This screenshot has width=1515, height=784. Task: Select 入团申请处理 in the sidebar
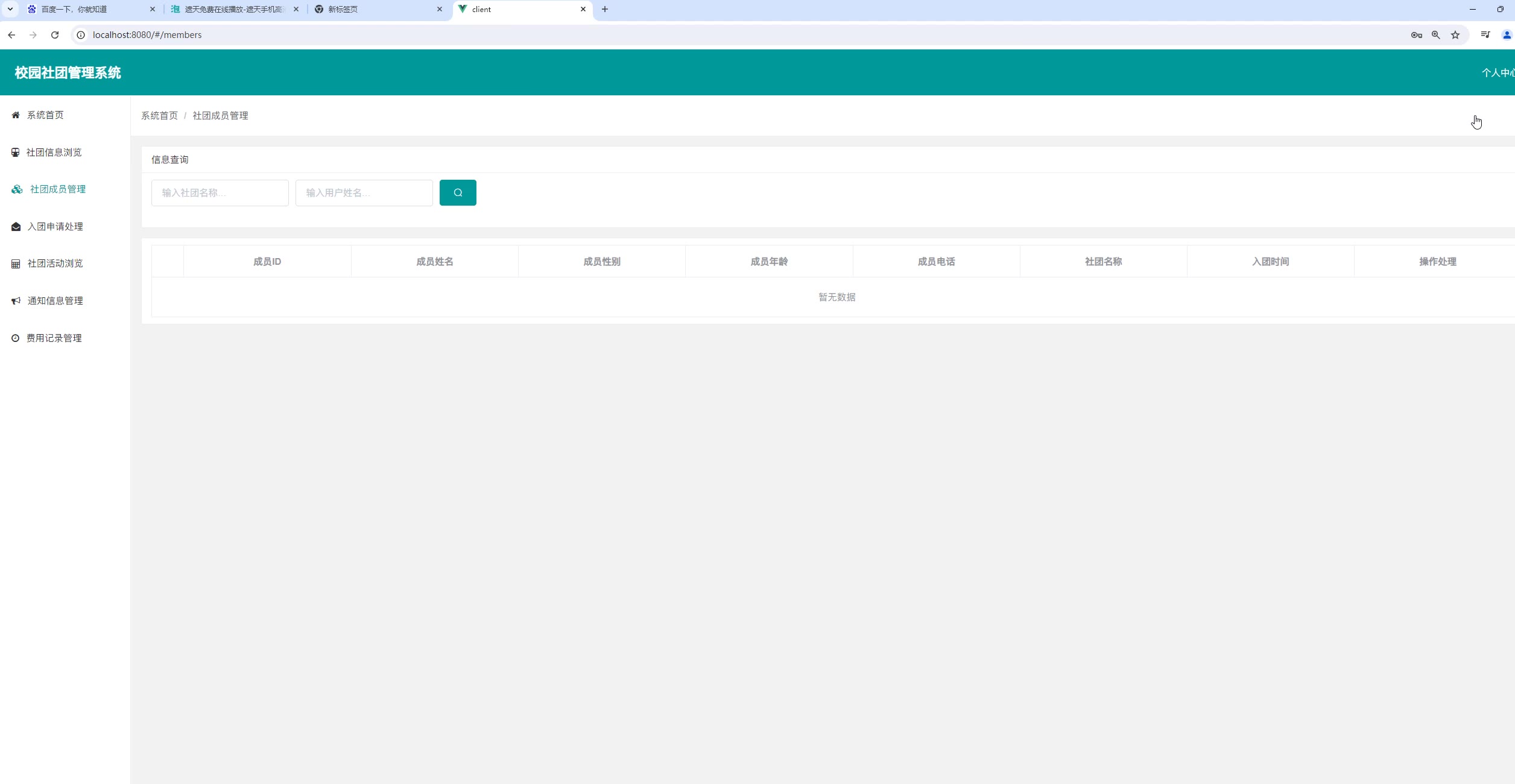pos(55,227)
